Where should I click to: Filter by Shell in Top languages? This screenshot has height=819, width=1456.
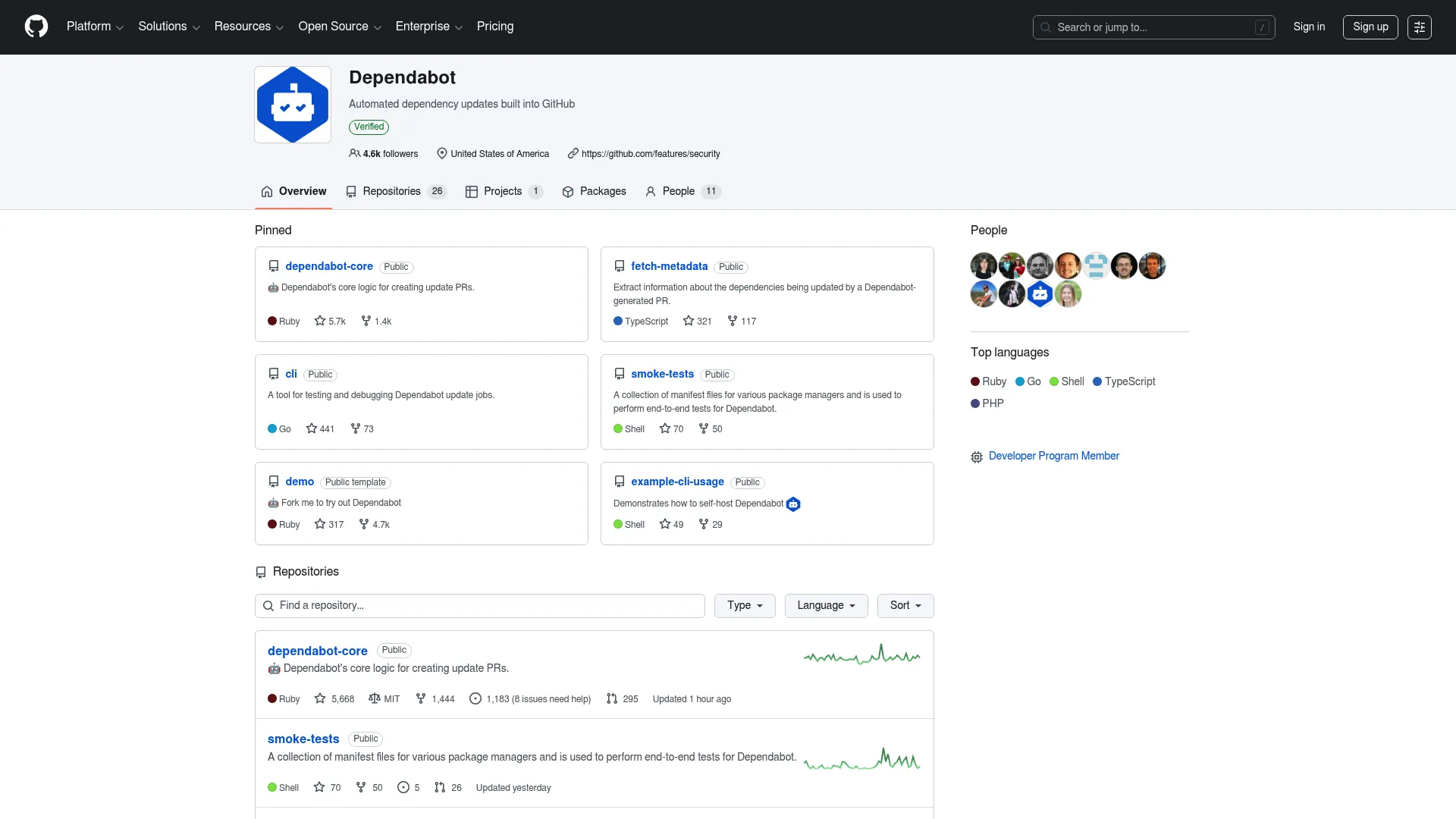1067,381
